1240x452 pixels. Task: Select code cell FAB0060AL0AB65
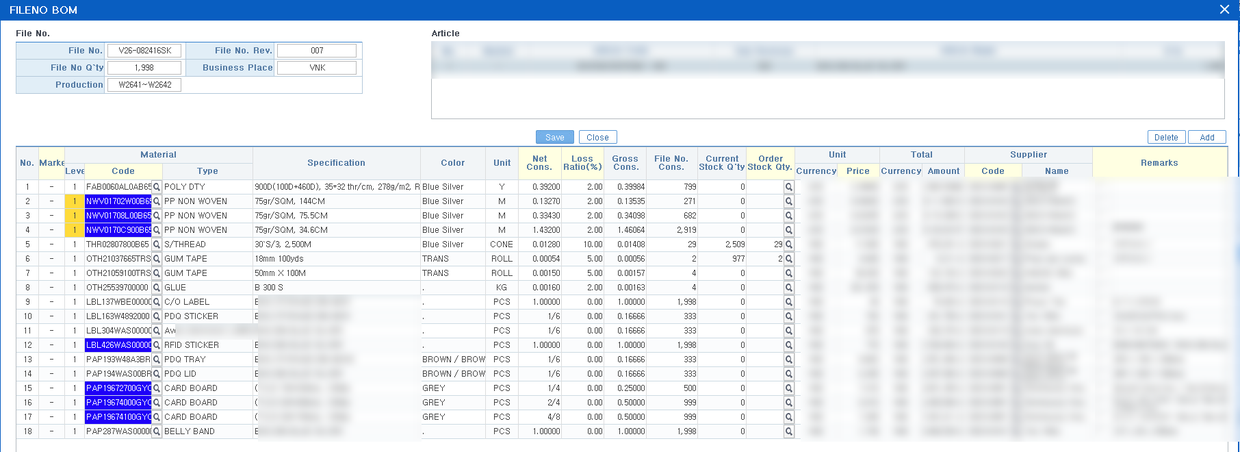[x=118, y=187]
